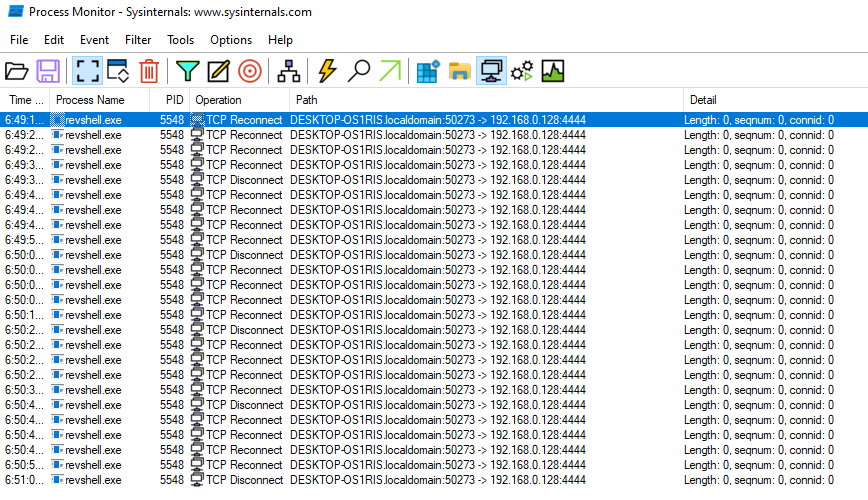Click the Path text in the selected 6:49:1... row

438,120
